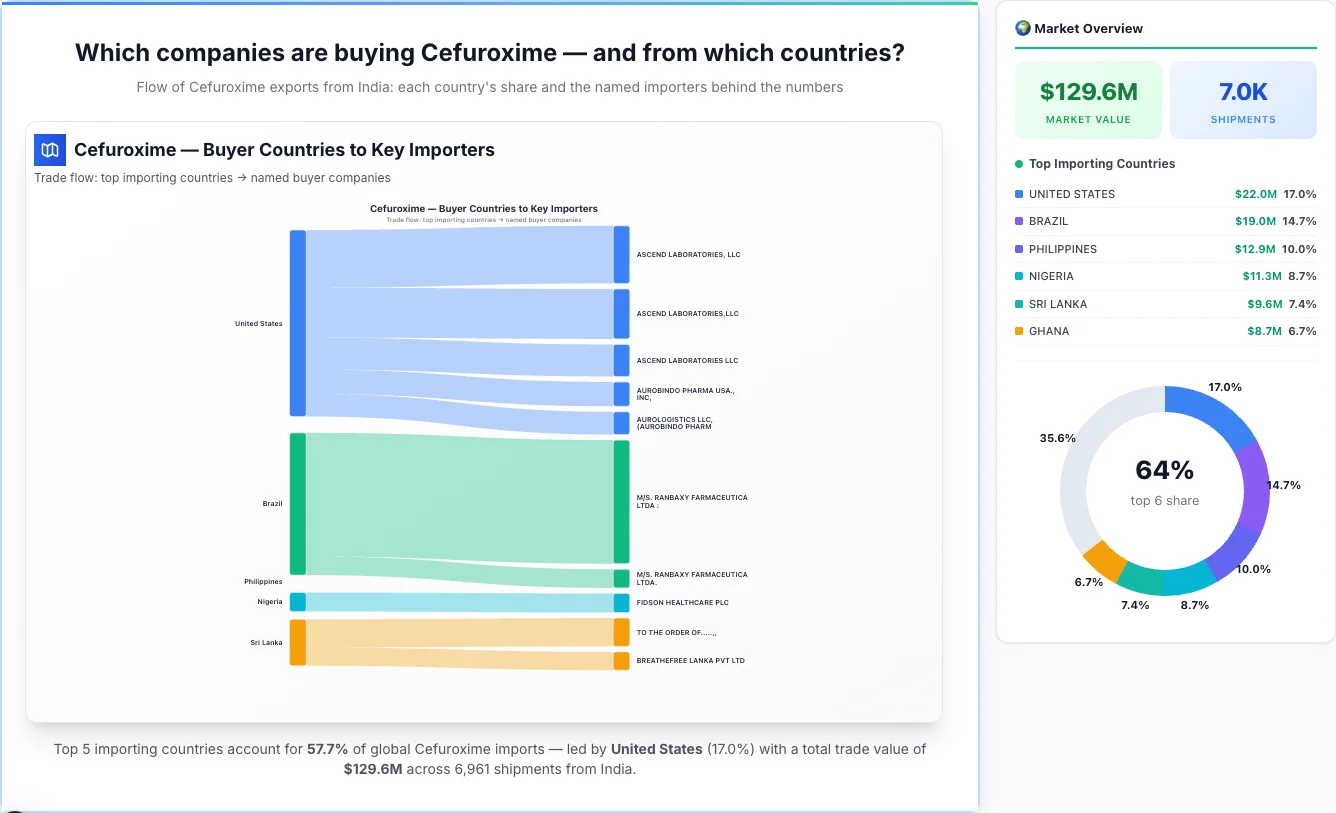Screen dimensions: 1336x813
Task: Click the $22.0M value for UNITED STATES
Action: tap(1258, 194)
